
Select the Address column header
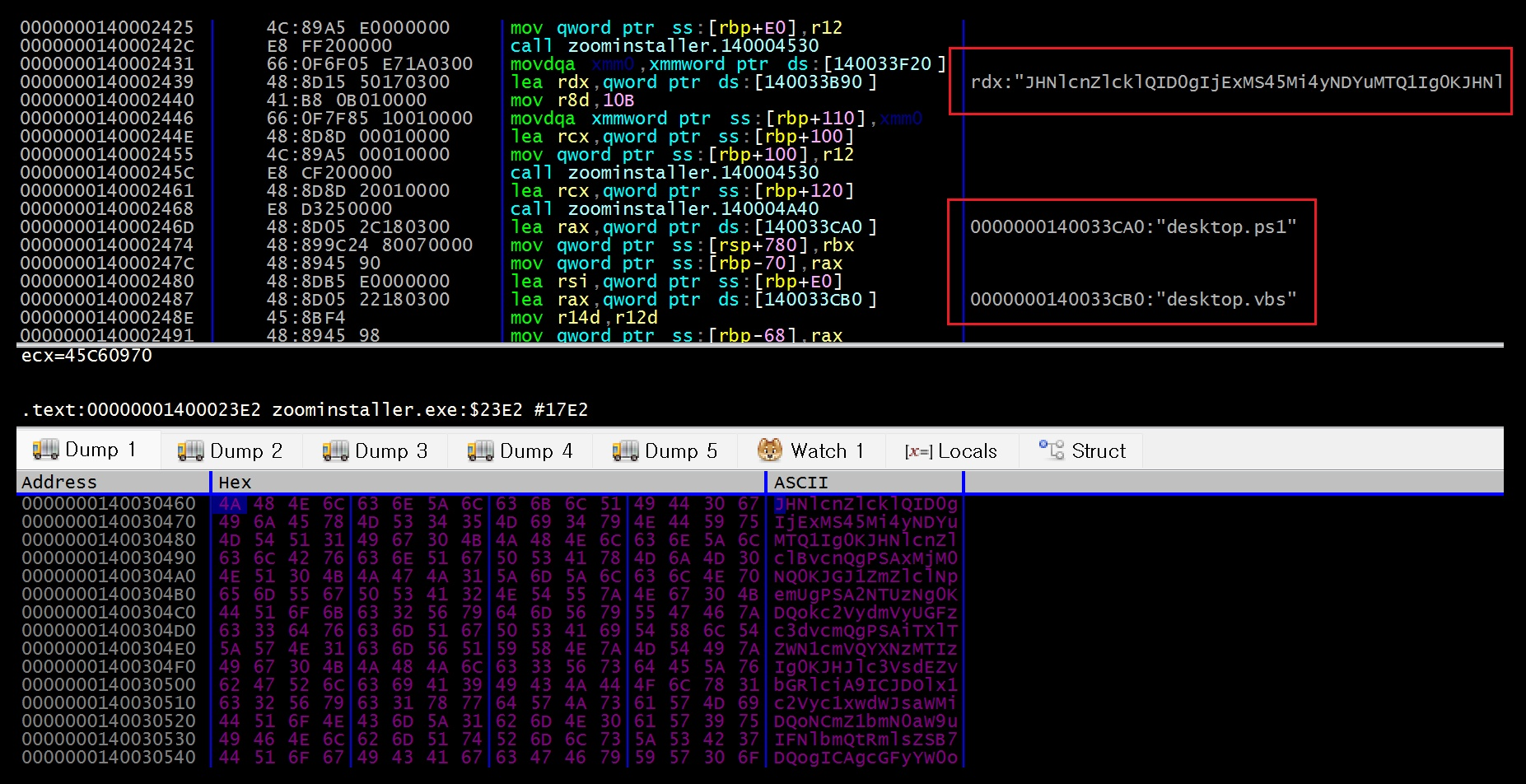114,482
